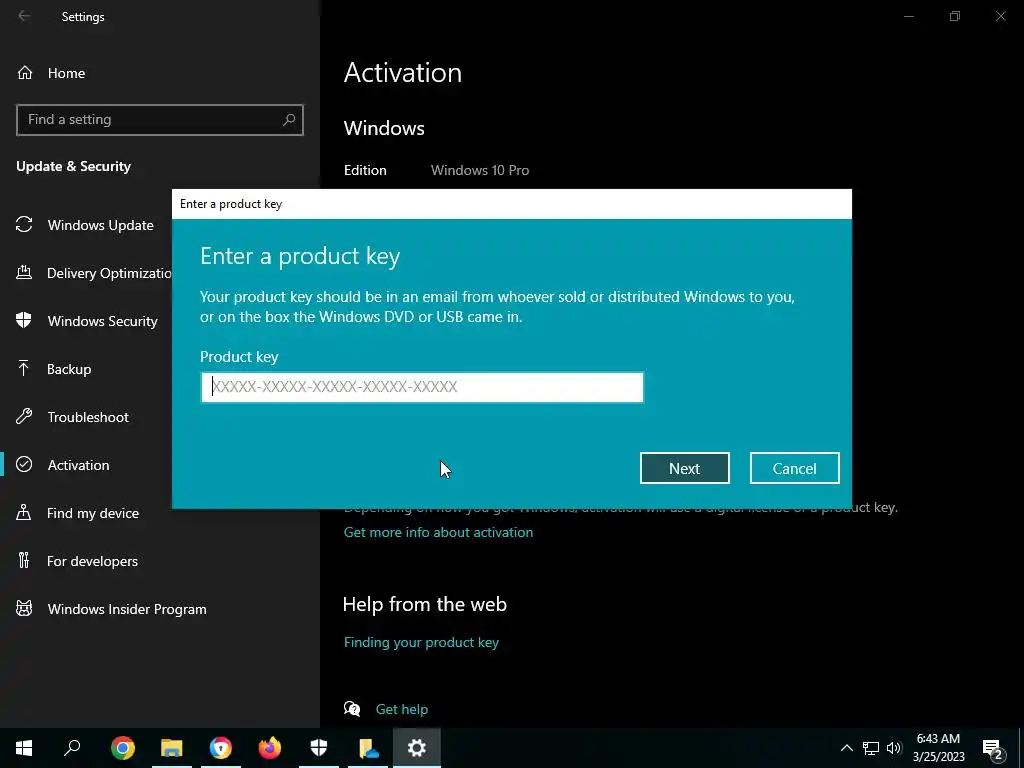This screenshot has height=768, width=1024.
Task: Select Troubleshoot in the sidebar
Action: pyautogui.click(x=86, y=417)
